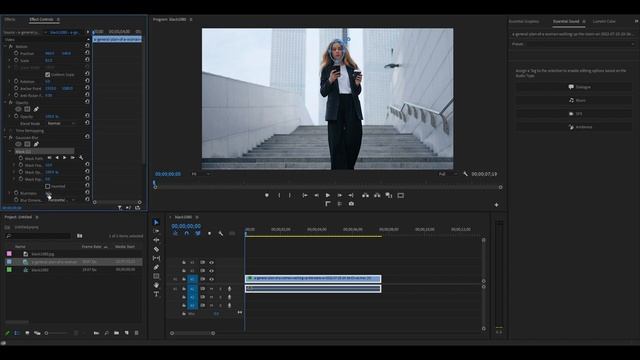Pick the free draw bezier under Opacity

pyautogui.click(x=36, y=109)
